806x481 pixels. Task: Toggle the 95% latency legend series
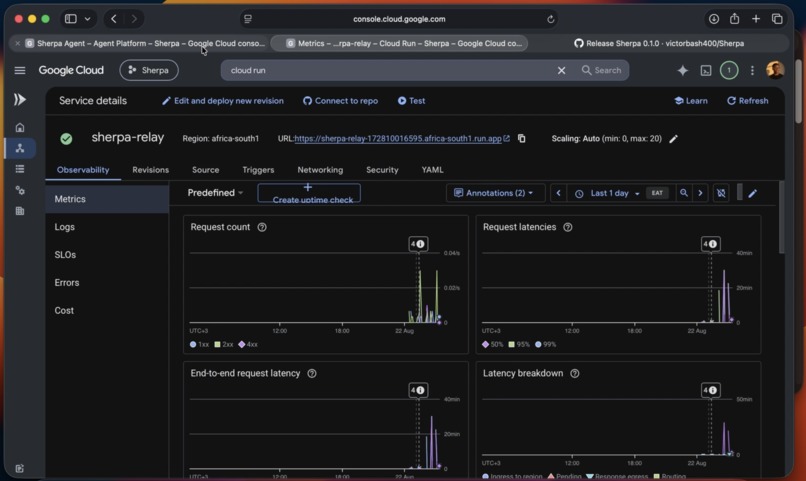pyautogui.click(x=519, y=344)
